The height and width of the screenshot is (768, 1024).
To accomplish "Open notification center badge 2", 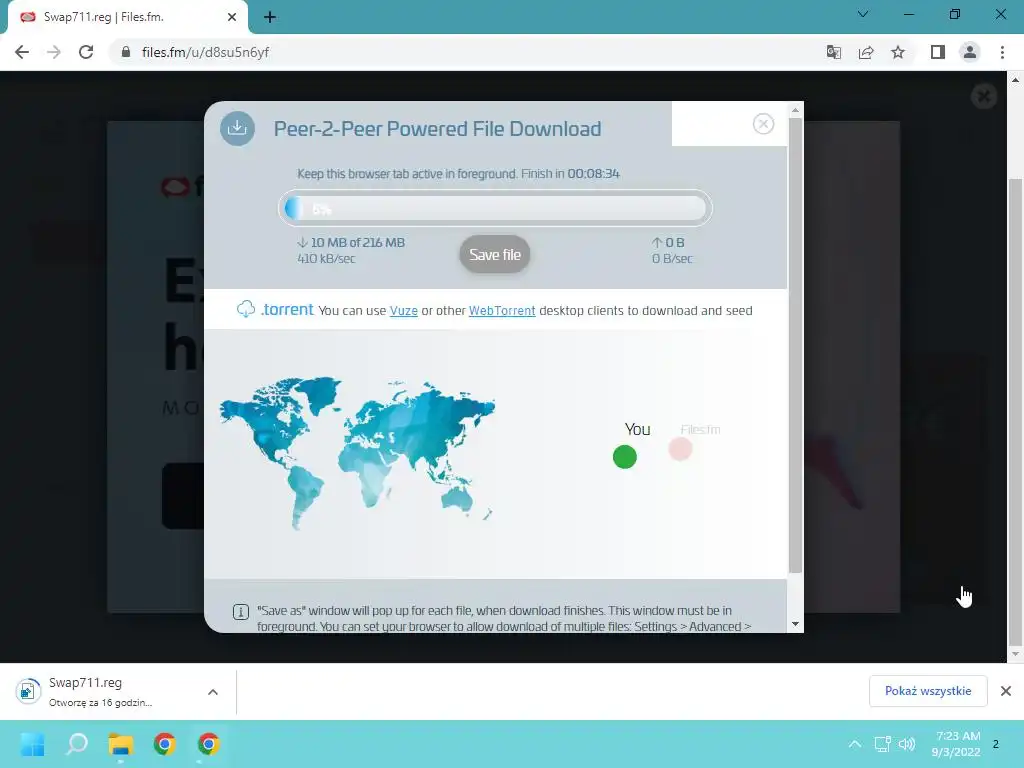I will [996, 744].
